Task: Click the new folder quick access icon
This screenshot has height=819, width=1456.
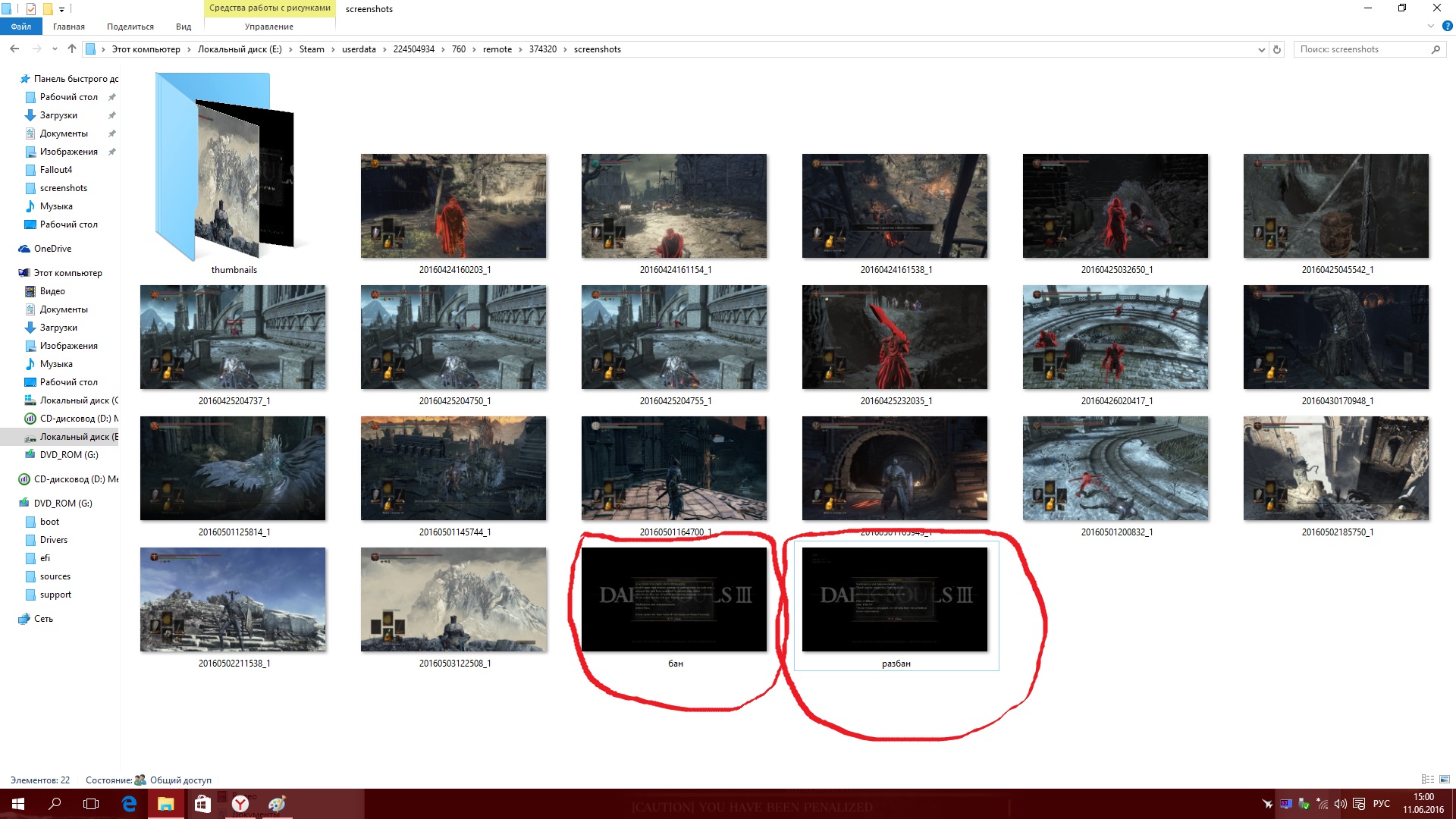Action: coord(47,9)
